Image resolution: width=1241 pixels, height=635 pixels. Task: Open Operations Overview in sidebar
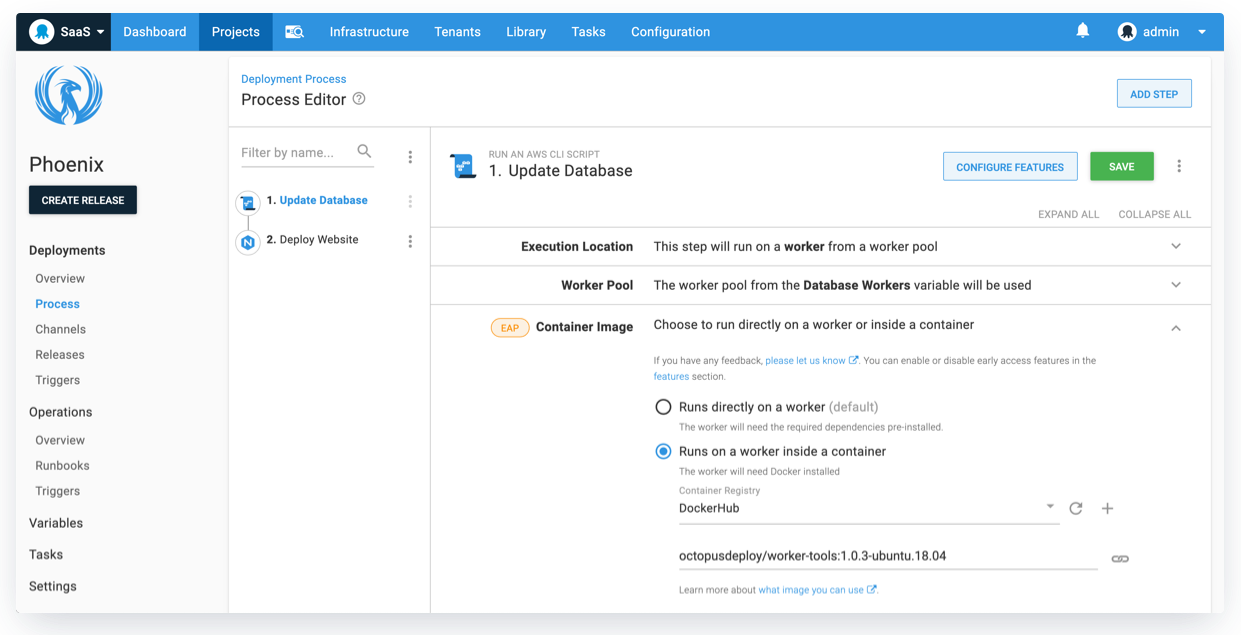pyautogui.click(x=60, y=440)
